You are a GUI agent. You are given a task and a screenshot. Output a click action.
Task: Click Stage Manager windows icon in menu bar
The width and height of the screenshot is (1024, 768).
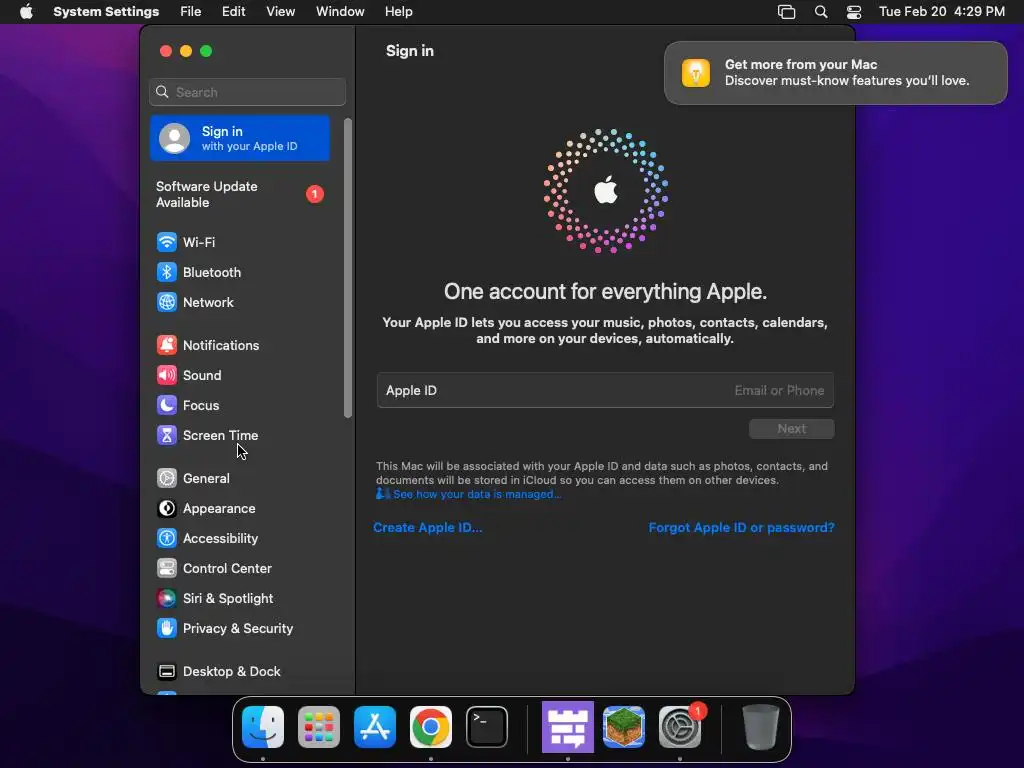786,12
